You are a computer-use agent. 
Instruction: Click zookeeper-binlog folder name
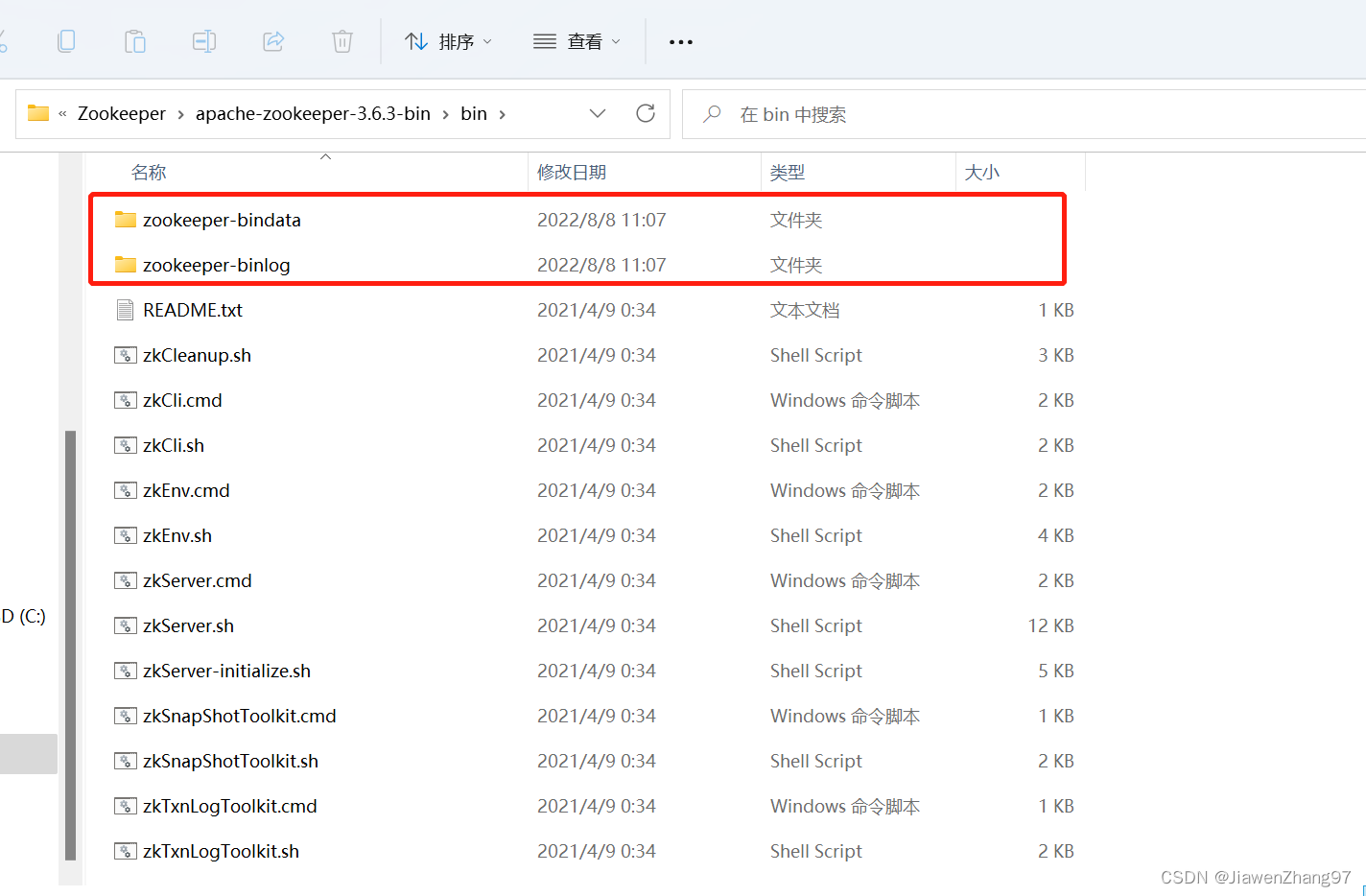click(216, 265)
